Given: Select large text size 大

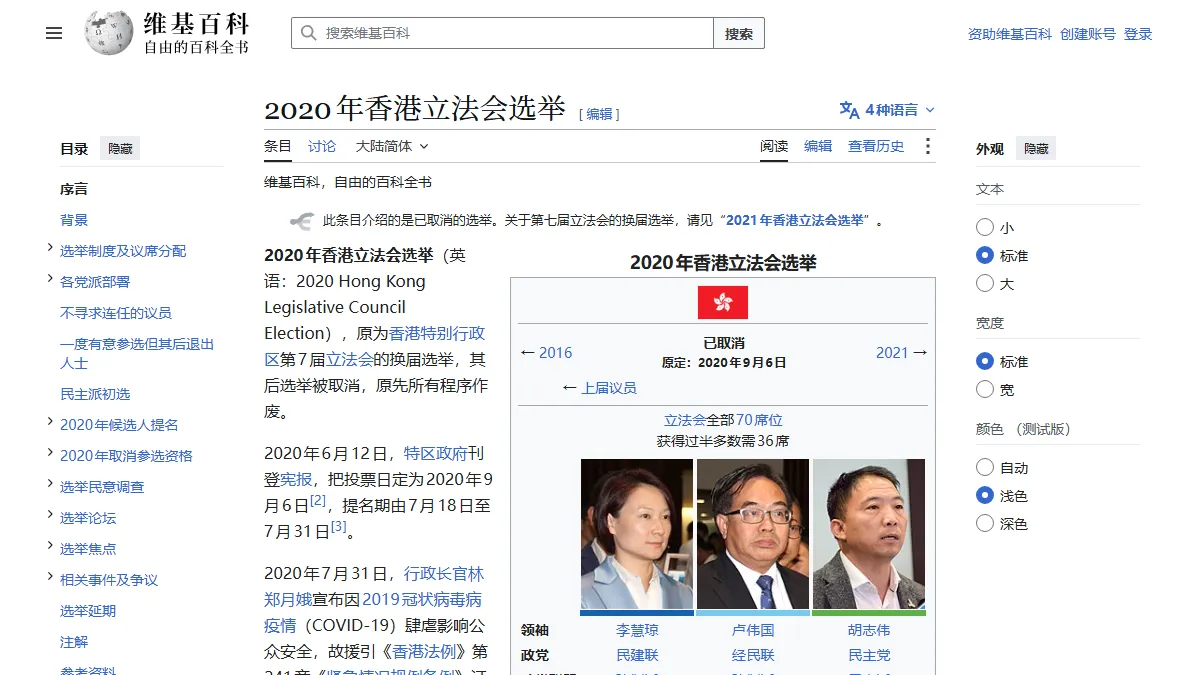Looking at the screenshot, I should tap(985, 284).
